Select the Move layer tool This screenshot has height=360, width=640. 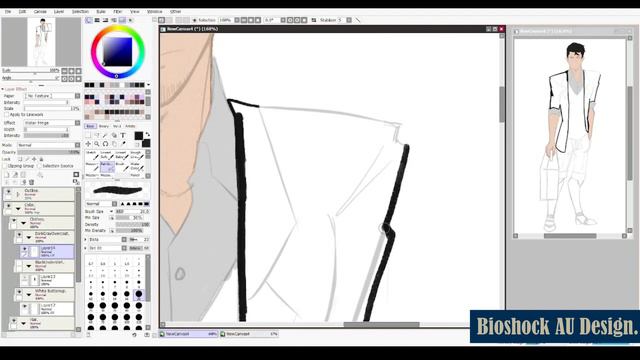(88, 144)
